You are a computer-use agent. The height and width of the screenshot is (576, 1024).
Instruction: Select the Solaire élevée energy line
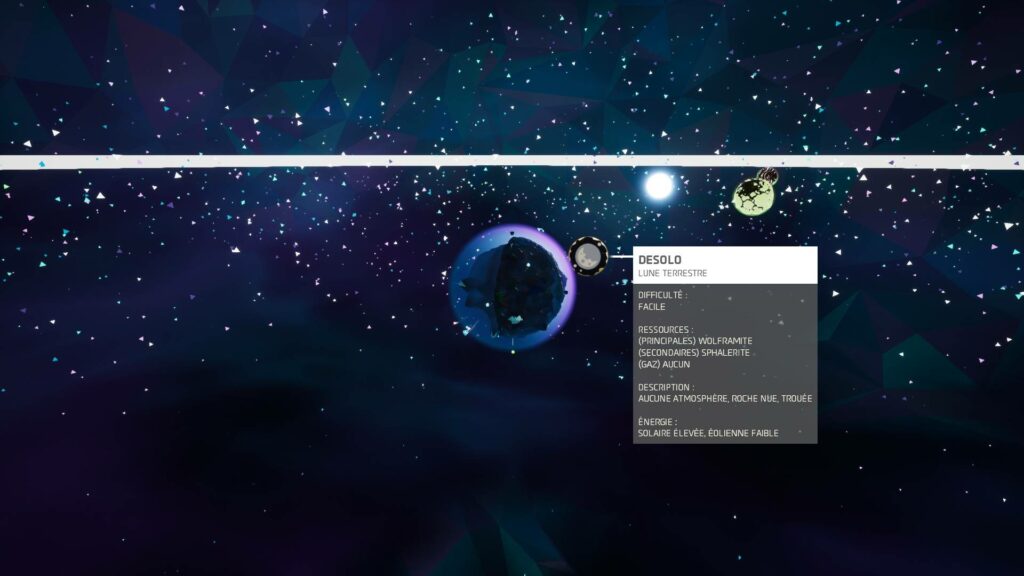(707, 433)
